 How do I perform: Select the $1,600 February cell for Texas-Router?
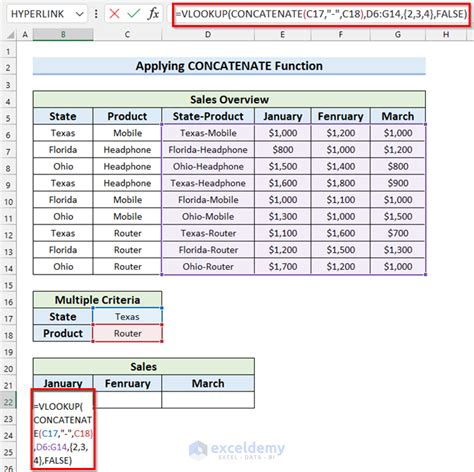click(x=340, y=233)
